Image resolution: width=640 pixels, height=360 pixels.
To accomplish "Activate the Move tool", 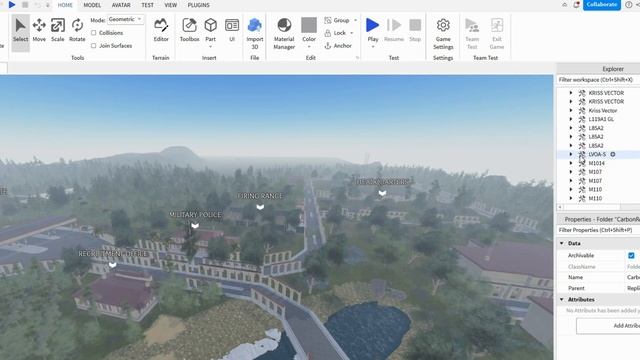I will pyautogui.click(x=39, y=31).
